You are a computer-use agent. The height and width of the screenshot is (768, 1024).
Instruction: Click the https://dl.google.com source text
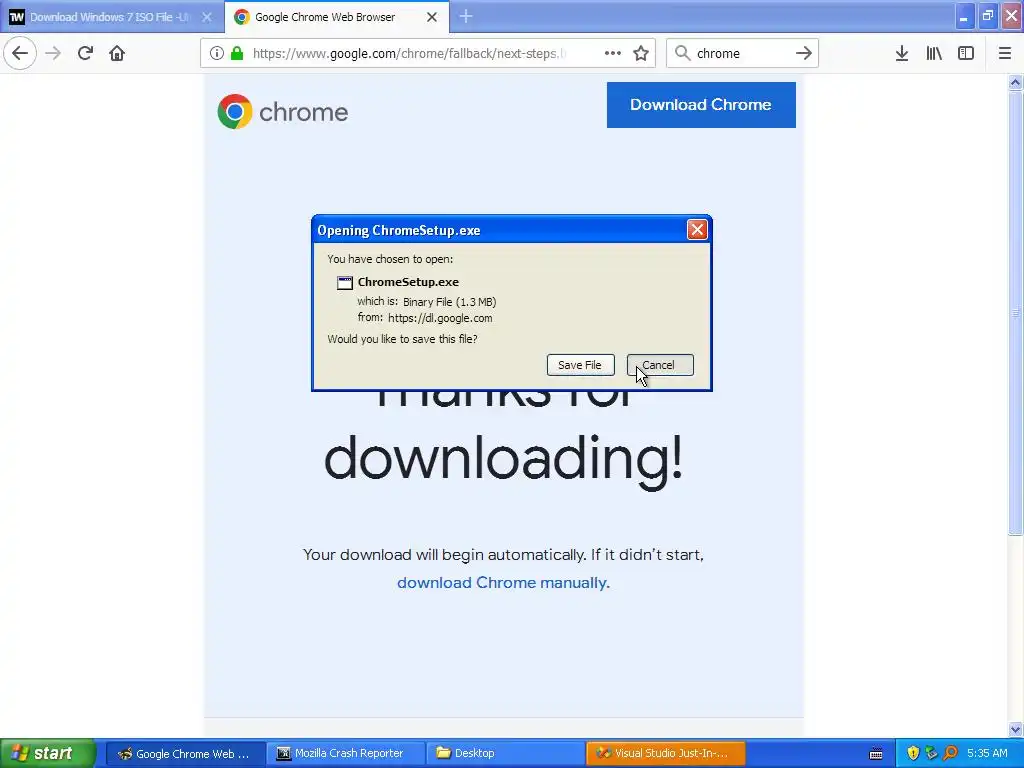pyautogui.click(x=440, y=318)
